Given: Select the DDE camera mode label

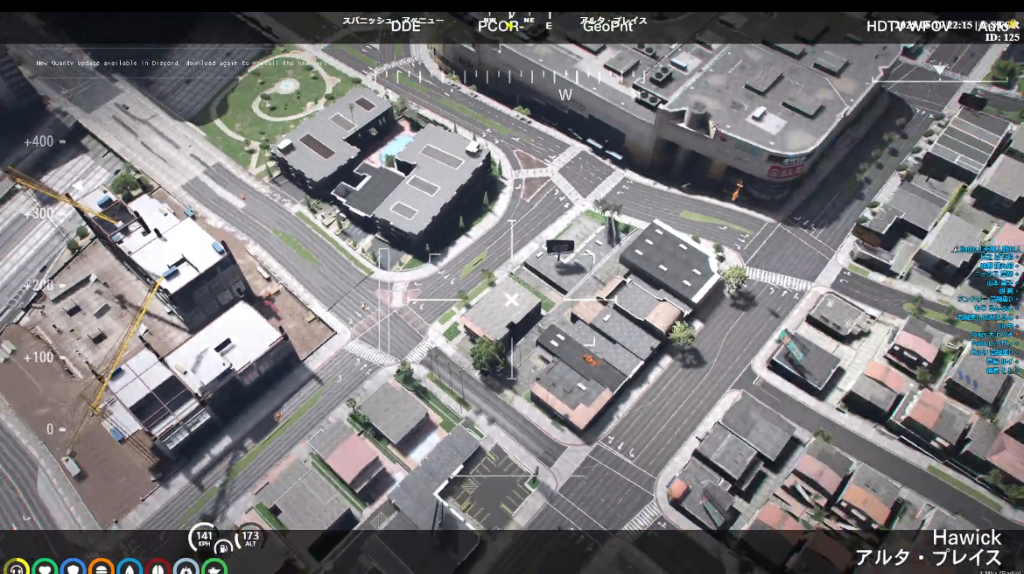Looking at the screenshot, I should click(x=406, y=27).
